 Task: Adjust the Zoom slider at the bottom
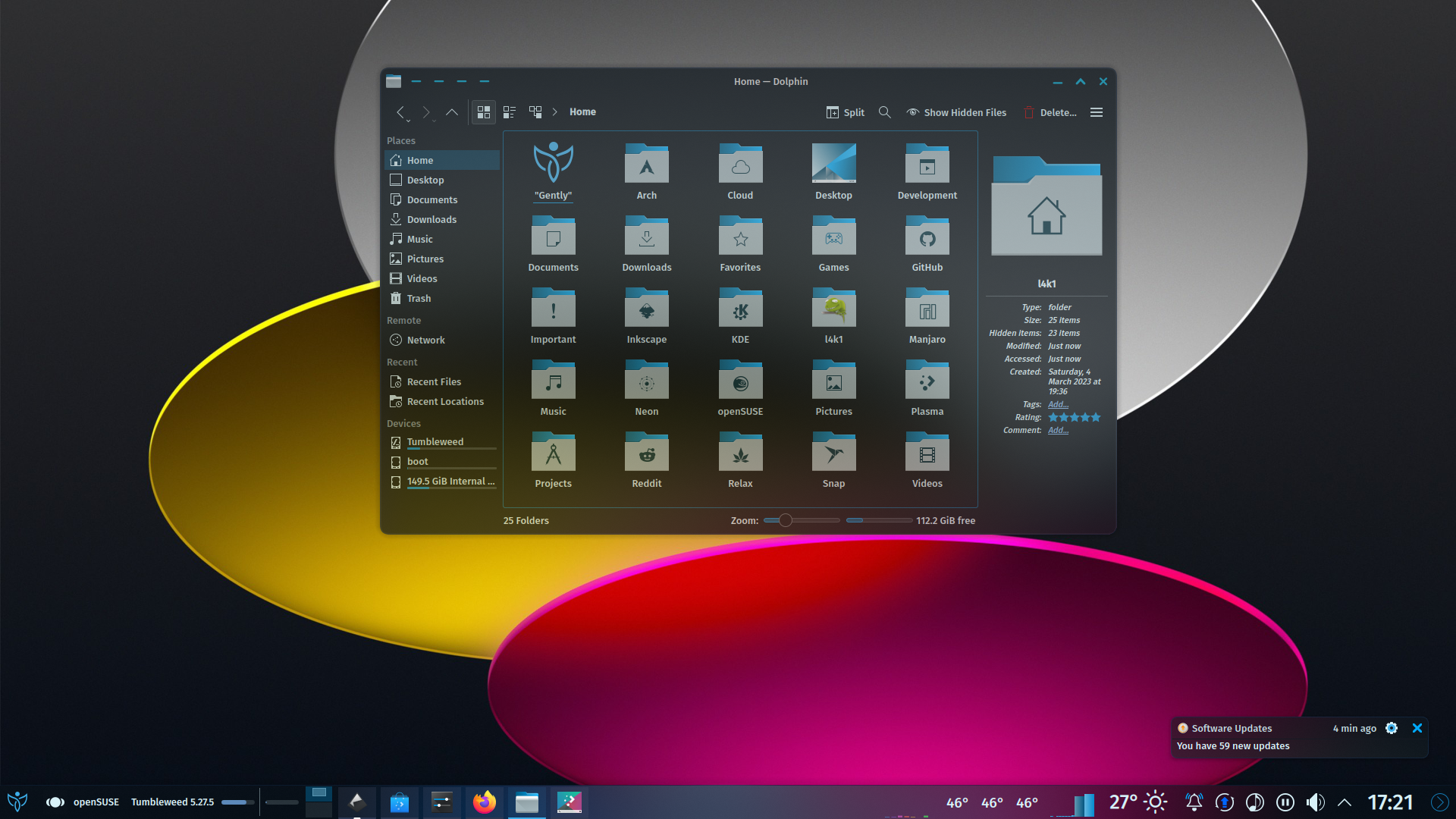pos(785,520)
